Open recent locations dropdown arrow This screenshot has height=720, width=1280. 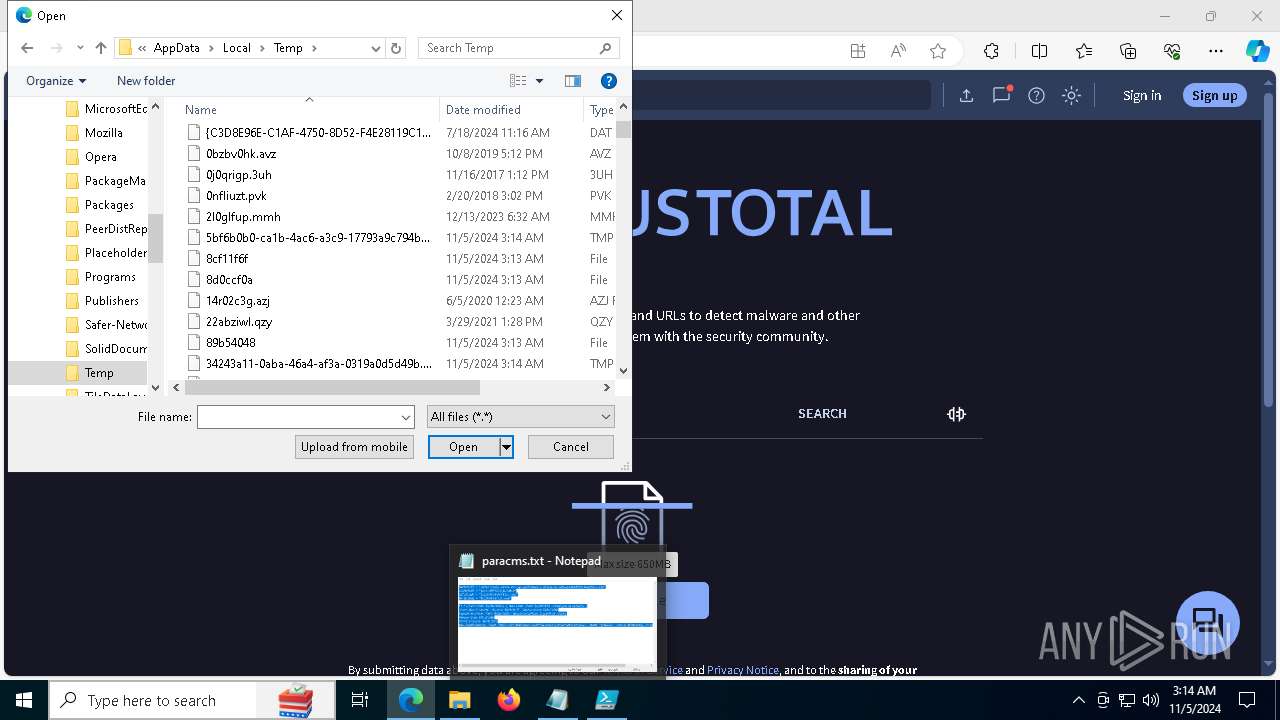click(x=80, y=48)
